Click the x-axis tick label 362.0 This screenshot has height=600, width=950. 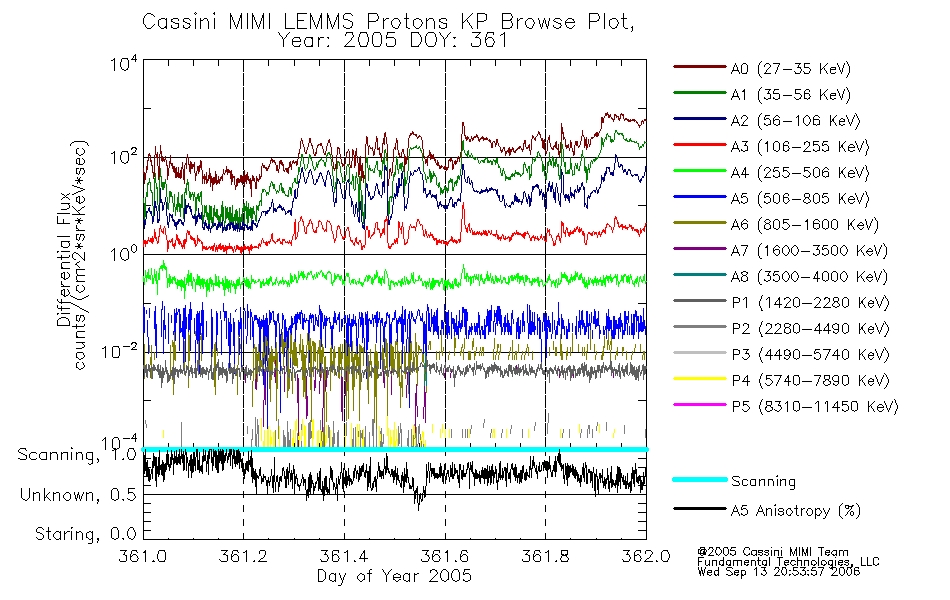point(646,556)
